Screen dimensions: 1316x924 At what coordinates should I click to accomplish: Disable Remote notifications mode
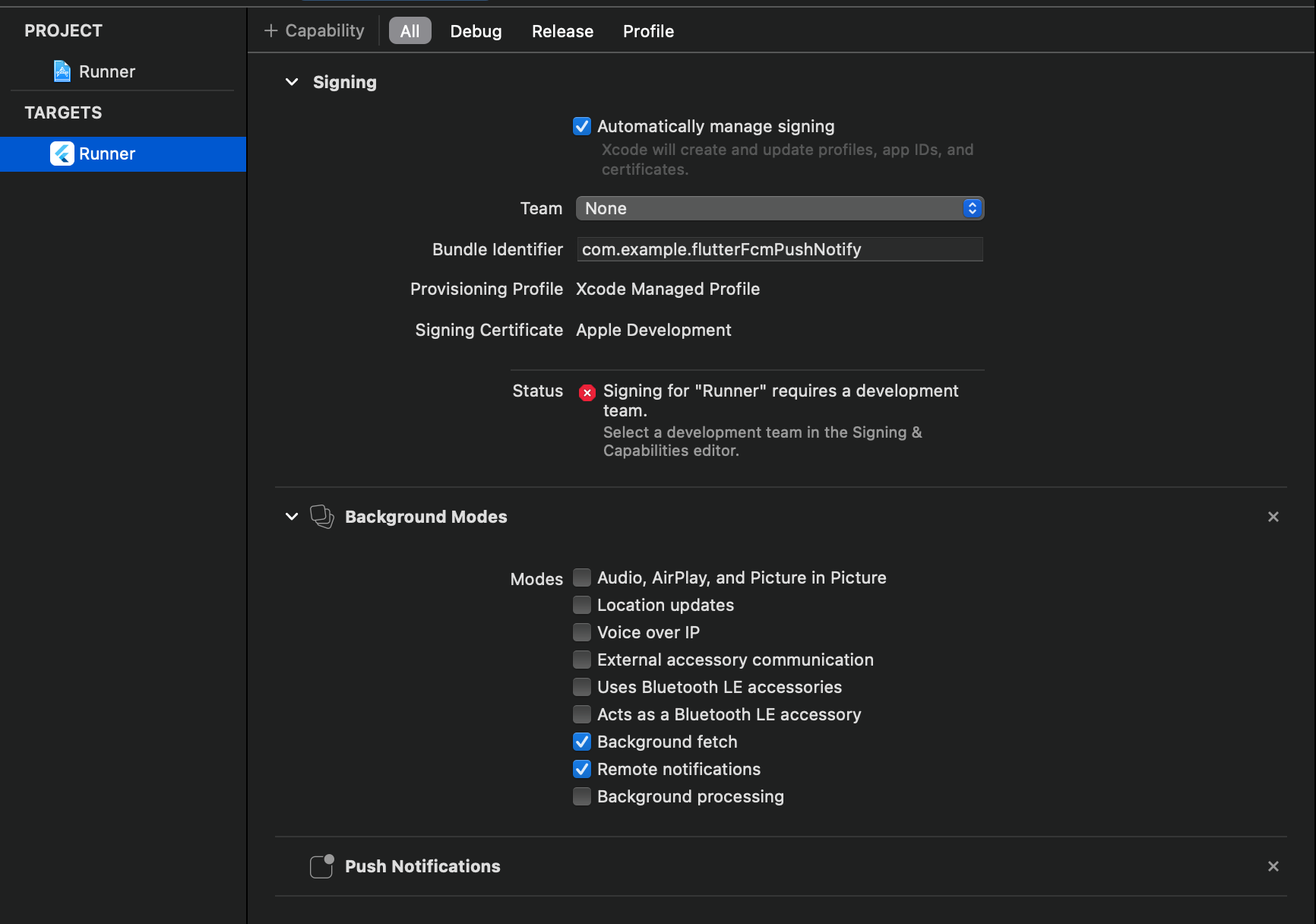(582, 769)
